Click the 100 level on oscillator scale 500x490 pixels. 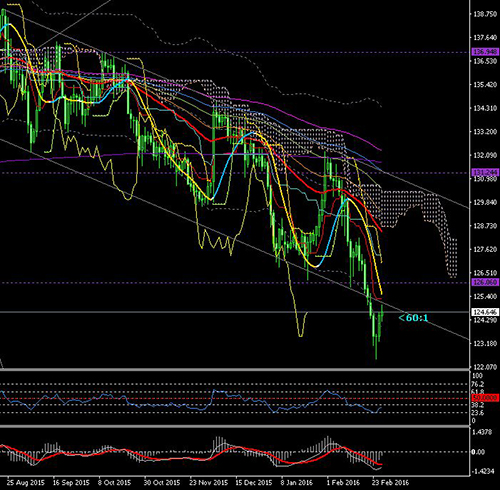[477, 376]
